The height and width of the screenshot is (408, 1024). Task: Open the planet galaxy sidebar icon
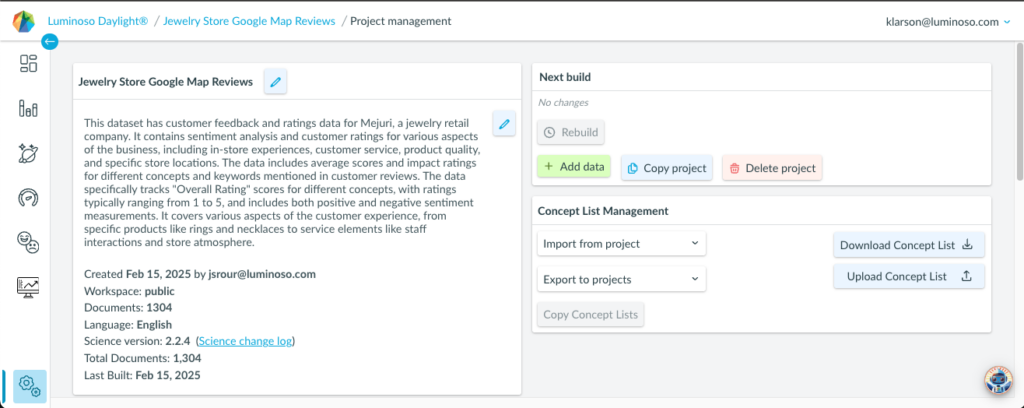point(29,153)
